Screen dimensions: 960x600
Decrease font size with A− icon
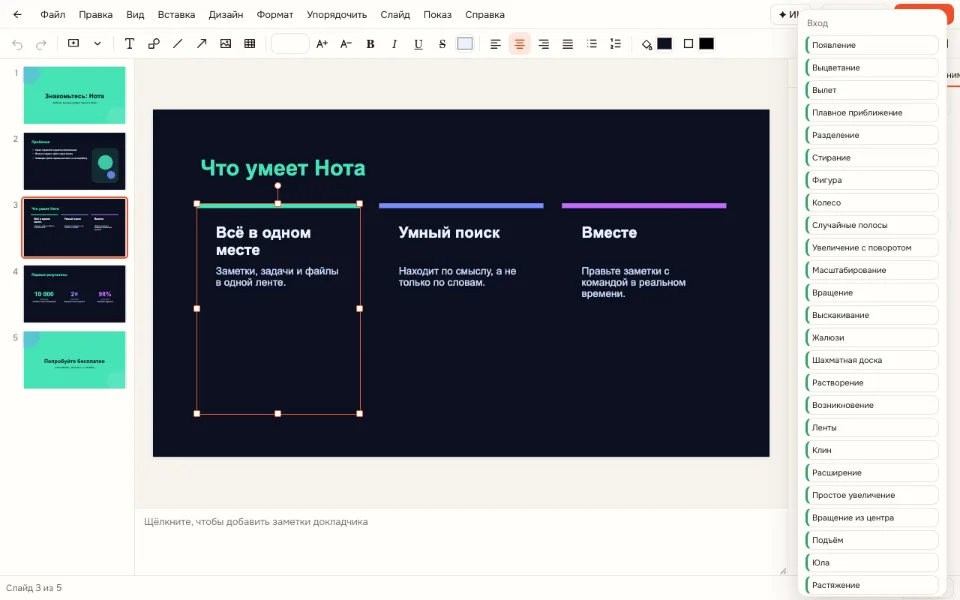click(346, 43)
